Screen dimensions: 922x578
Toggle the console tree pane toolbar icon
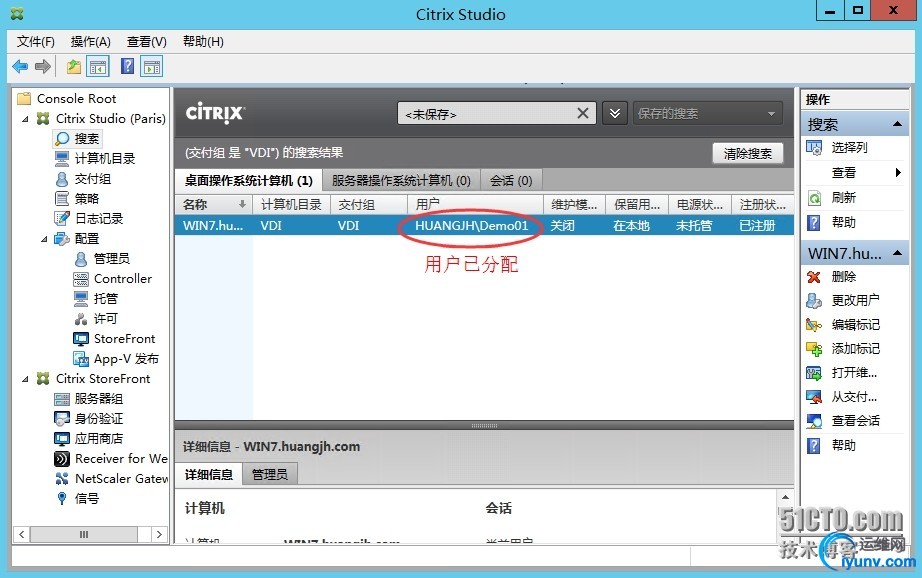98,66
